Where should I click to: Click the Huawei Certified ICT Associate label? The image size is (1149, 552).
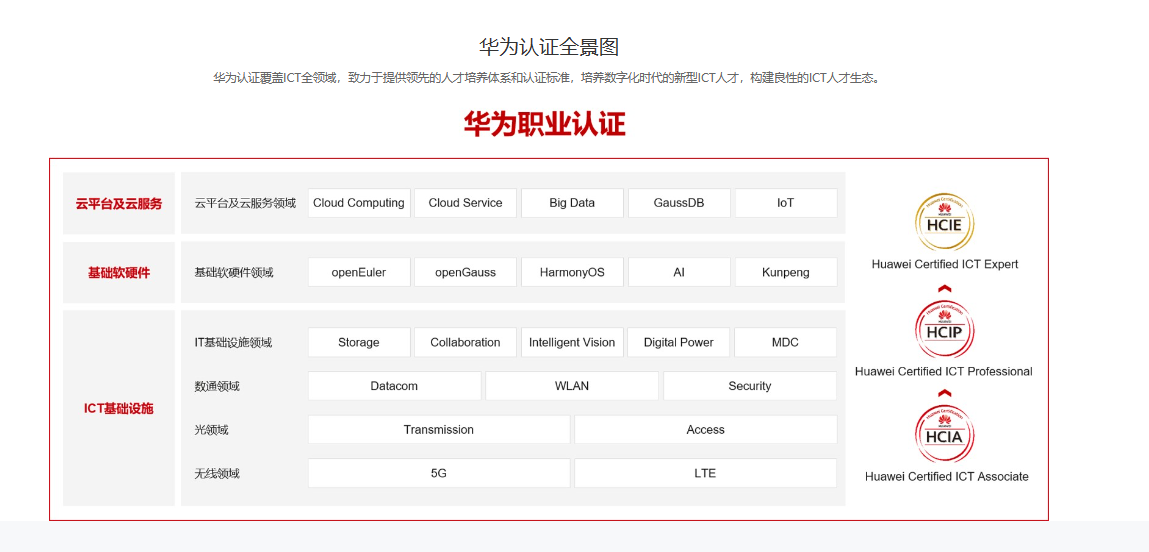[x=946, y=476]
